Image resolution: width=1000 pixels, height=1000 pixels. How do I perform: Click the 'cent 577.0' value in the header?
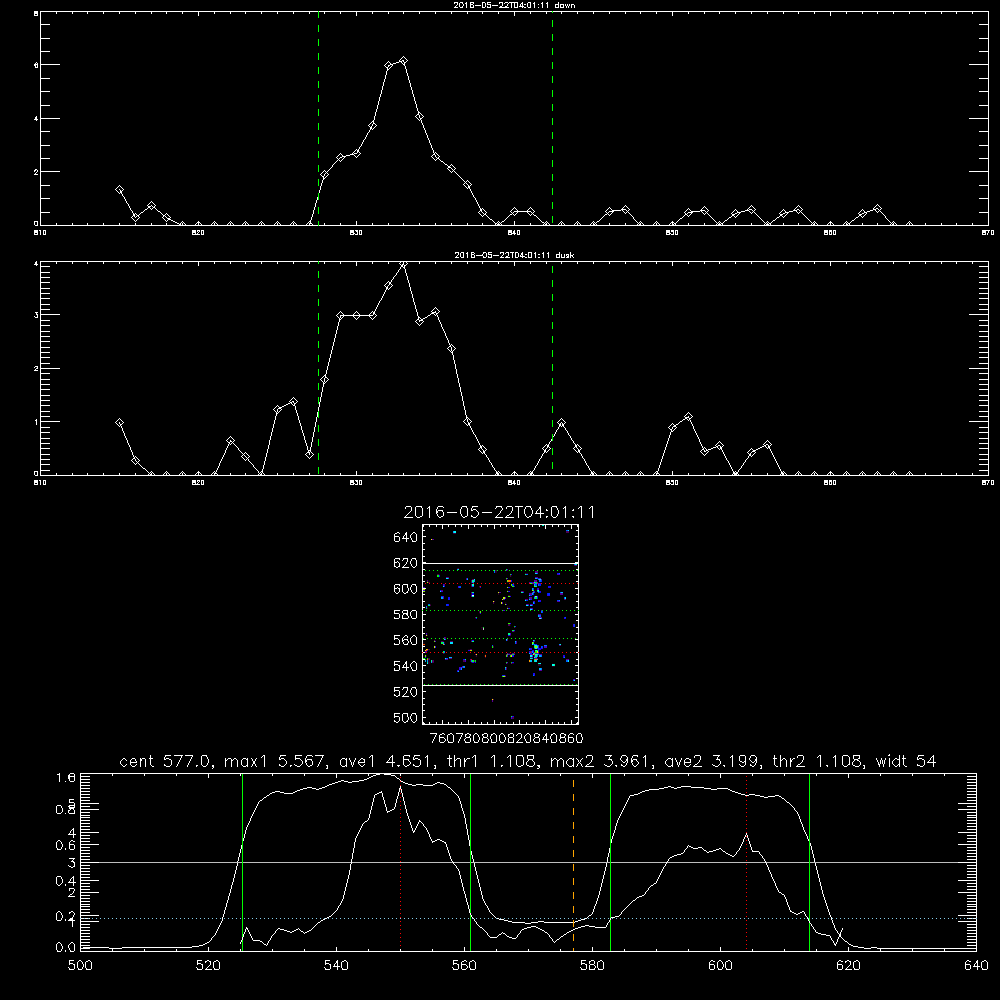tap(168, 761)
